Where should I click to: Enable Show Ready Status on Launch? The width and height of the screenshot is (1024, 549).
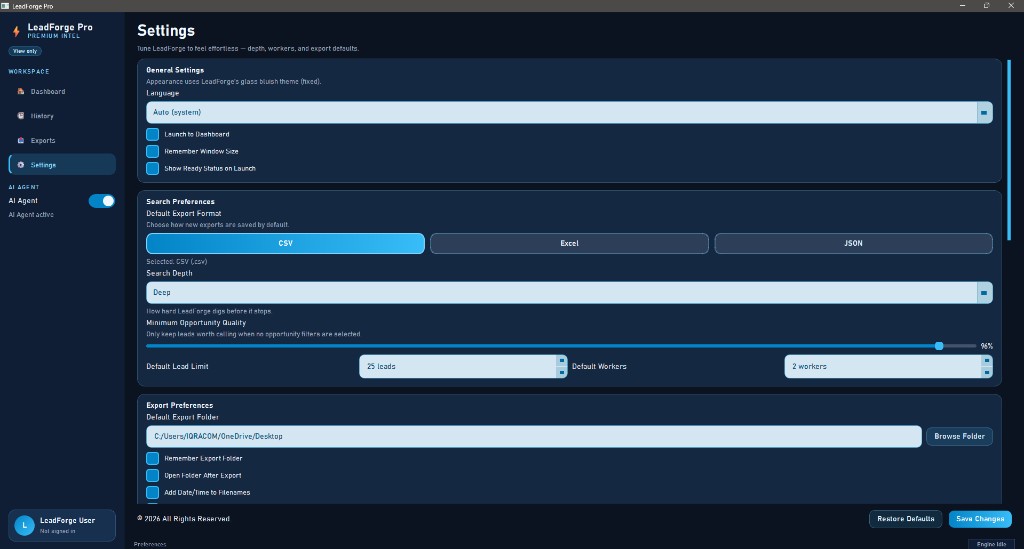tap(152, 168)
